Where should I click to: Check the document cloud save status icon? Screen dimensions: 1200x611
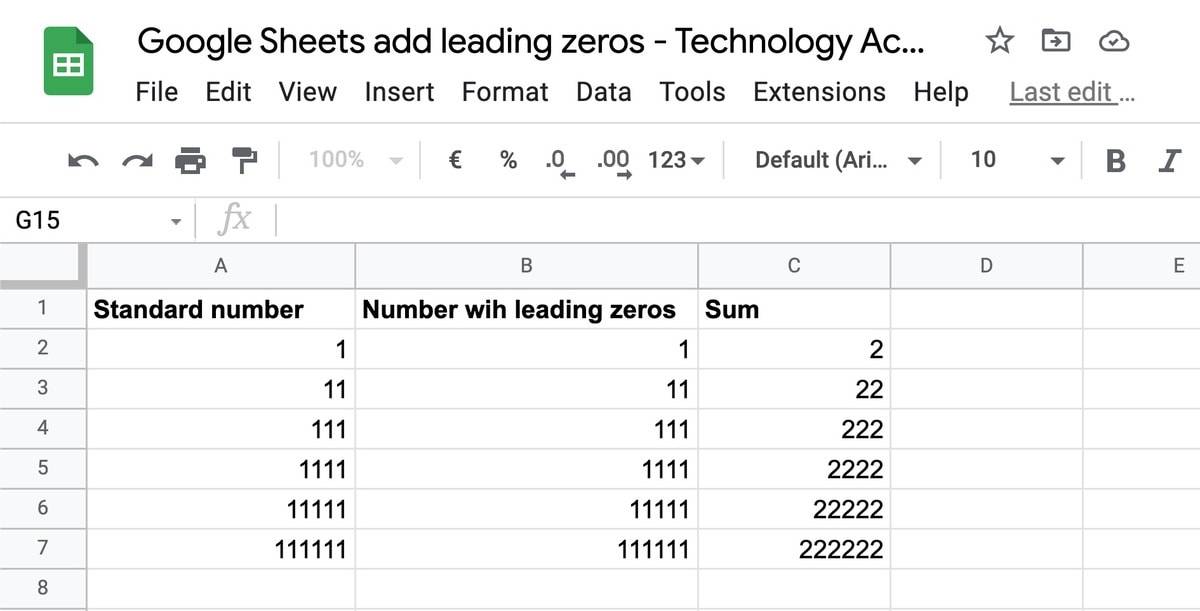click(x=1112, y=41)
